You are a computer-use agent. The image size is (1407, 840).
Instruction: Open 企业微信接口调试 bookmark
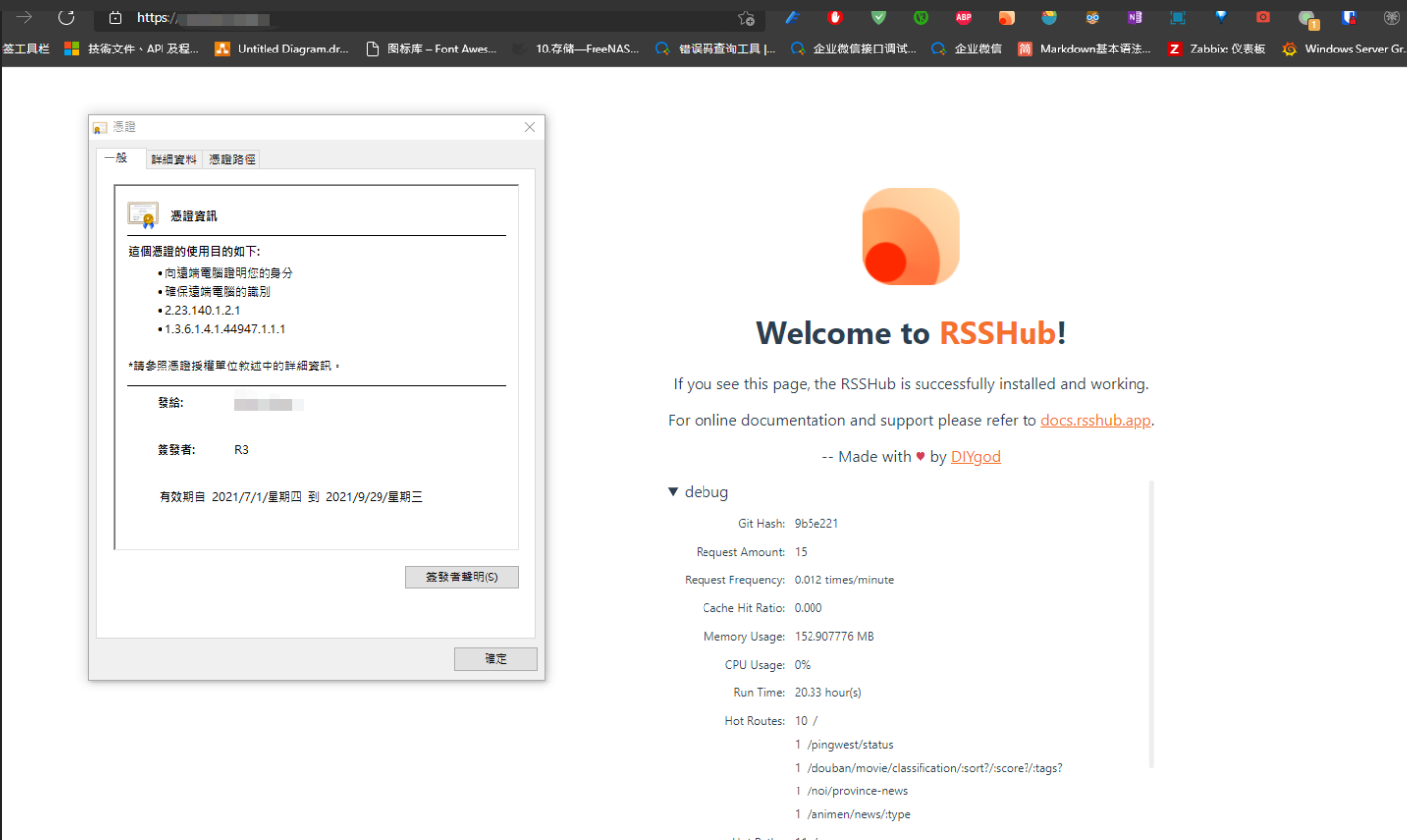[x=853, y=49]
